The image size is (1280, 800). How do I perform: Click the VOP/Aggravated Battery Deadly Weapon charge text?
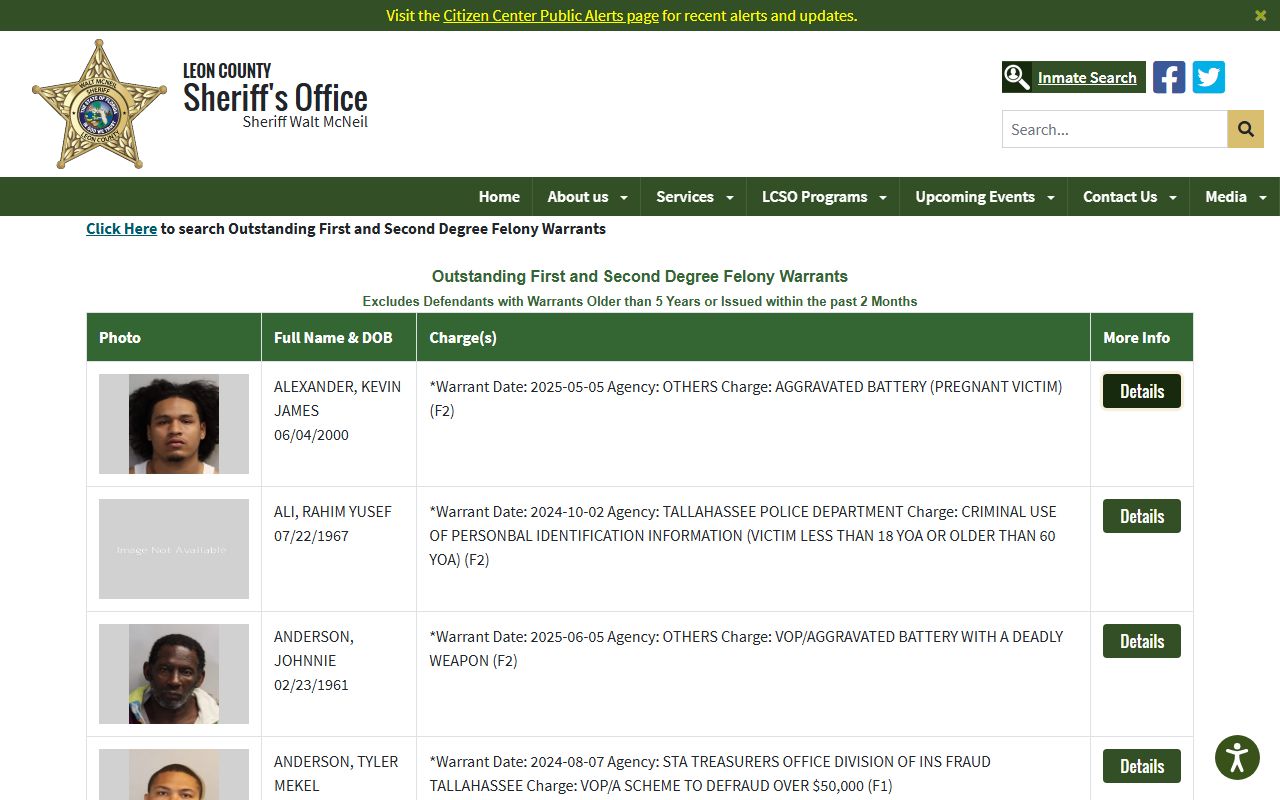[x=746, y=648]
